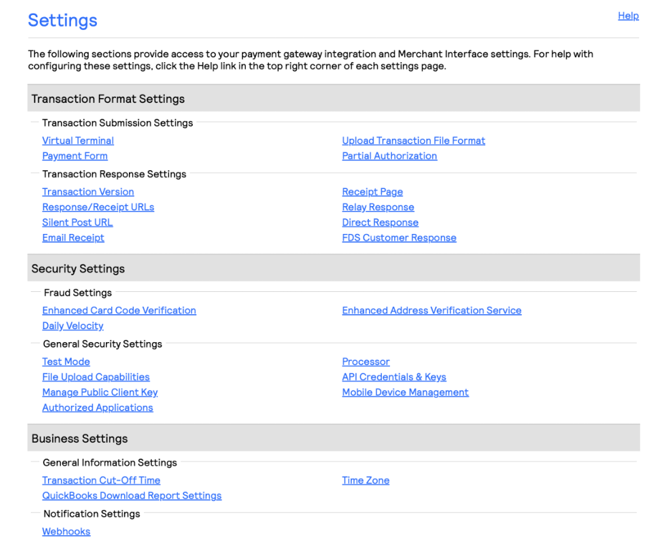
Task: Open the Receipt Page link
Action: [x=372, y=192]
